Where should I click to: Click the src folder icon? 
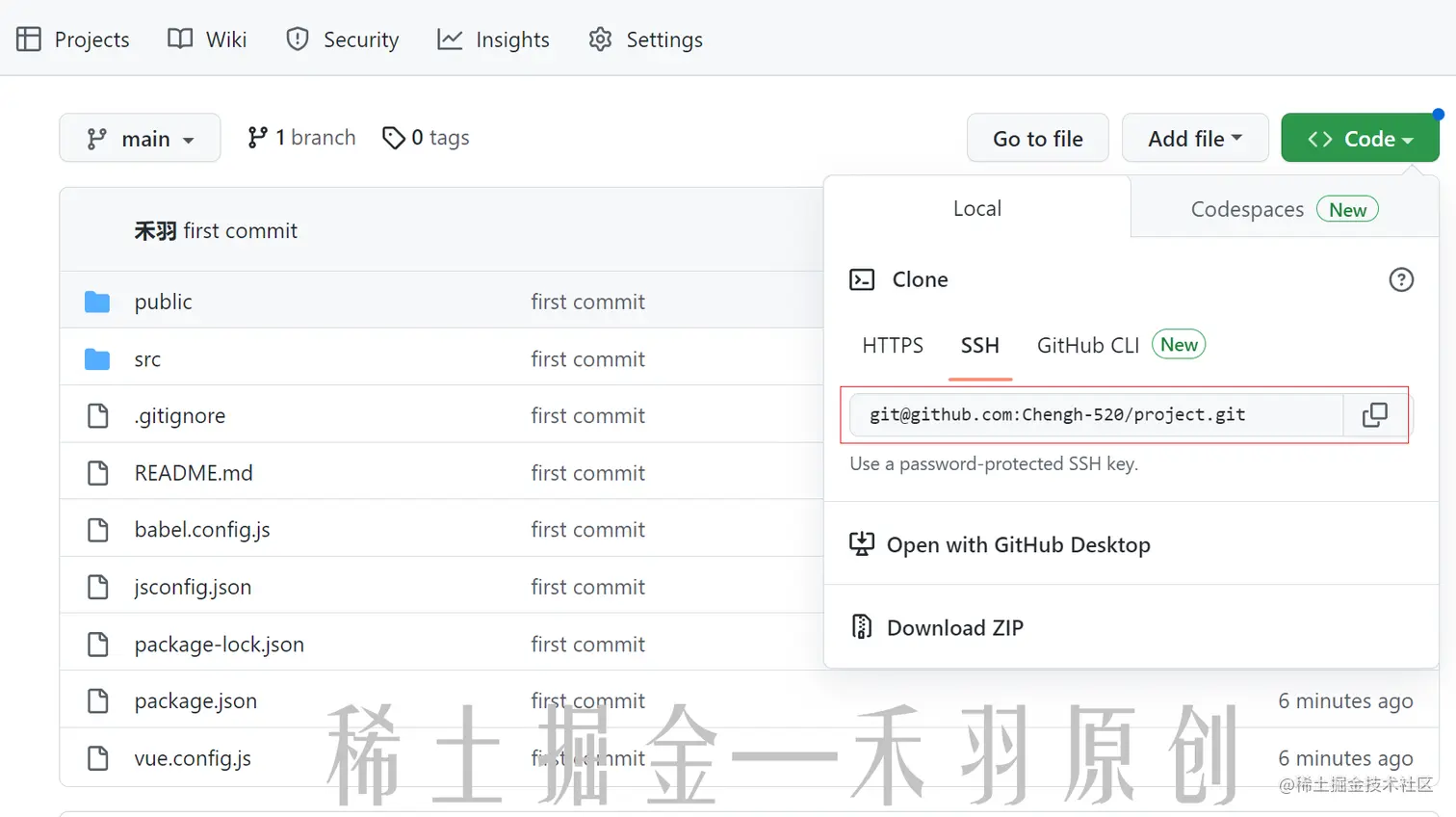pos(97,359)
